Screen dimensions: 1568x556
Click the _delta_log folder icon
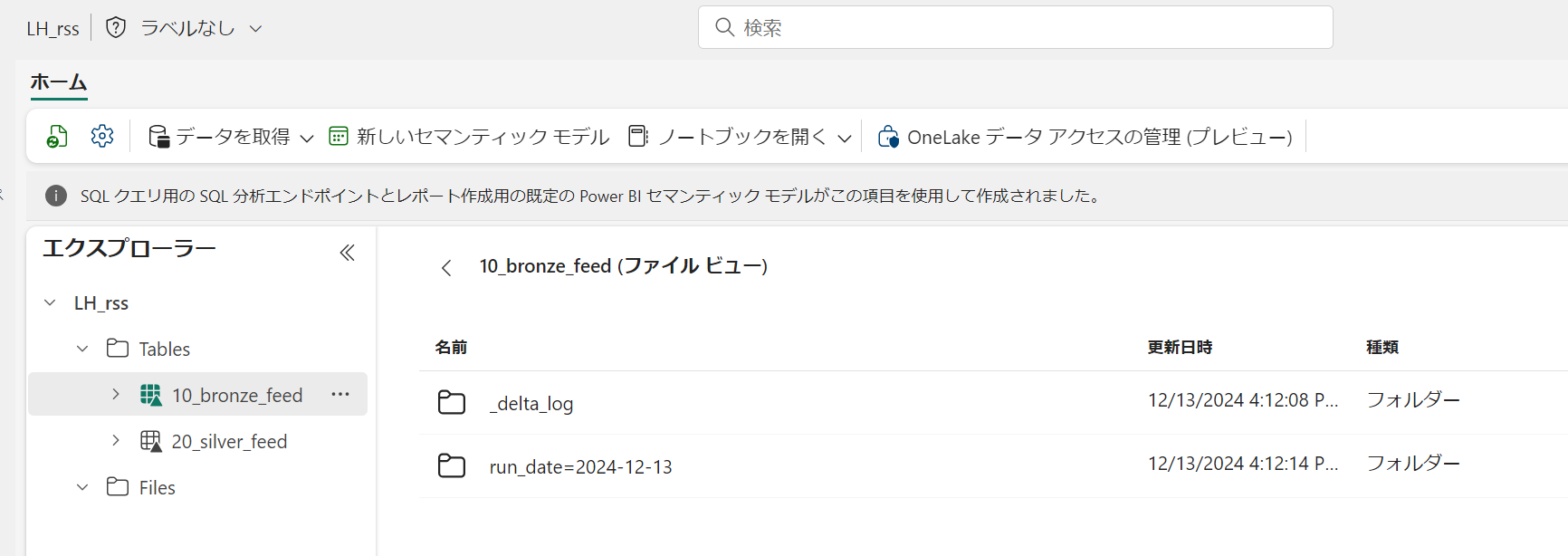[x=452, y=402]
